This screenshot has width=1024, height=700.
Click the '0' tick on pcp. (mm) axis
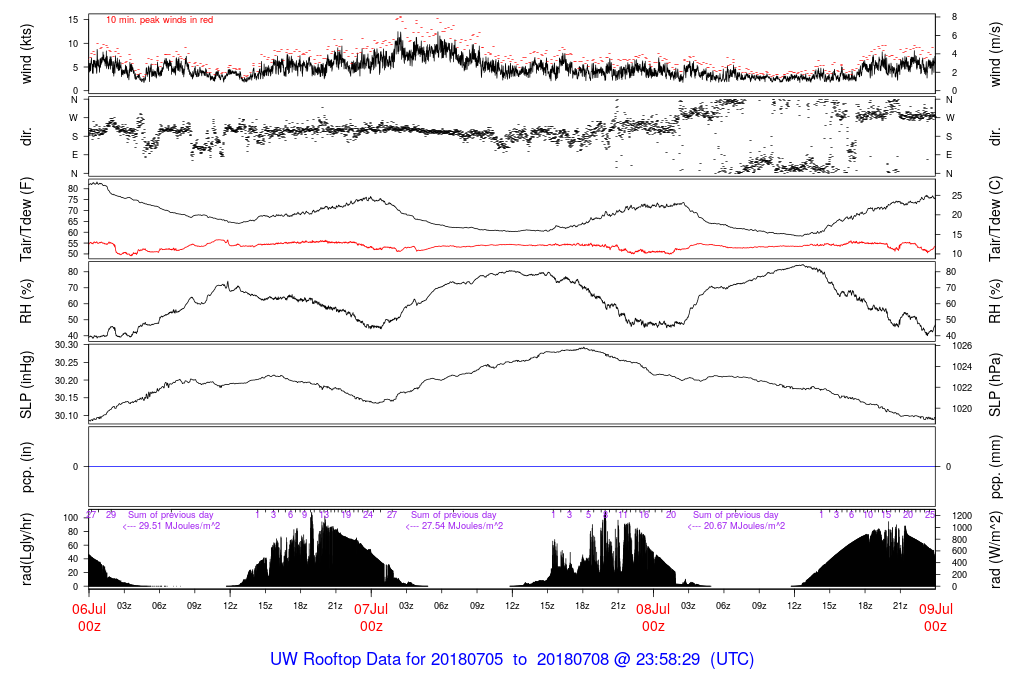(x=948, y=467)
